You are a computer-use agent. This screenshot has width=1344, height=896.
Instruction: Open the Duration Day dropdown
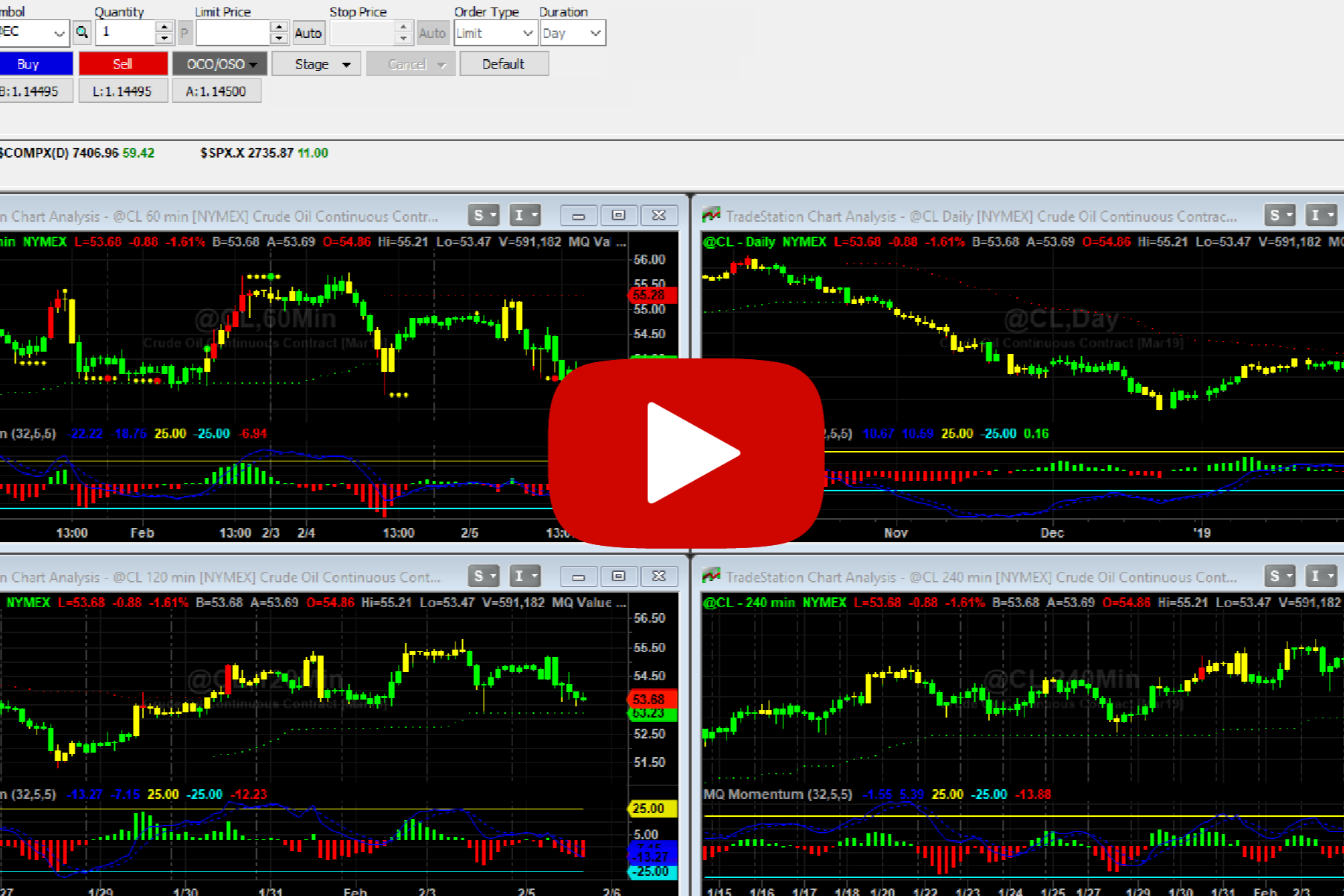coord(573,33)
